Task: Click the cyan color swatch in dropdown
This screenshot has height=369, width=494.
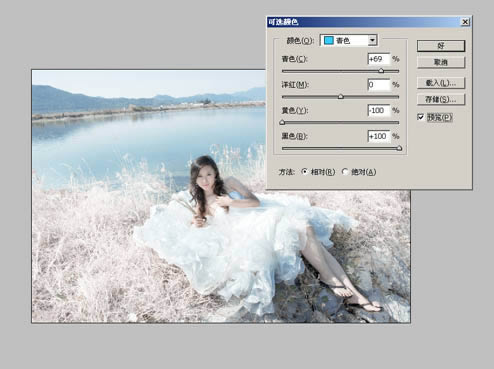Action: (329, 40)
